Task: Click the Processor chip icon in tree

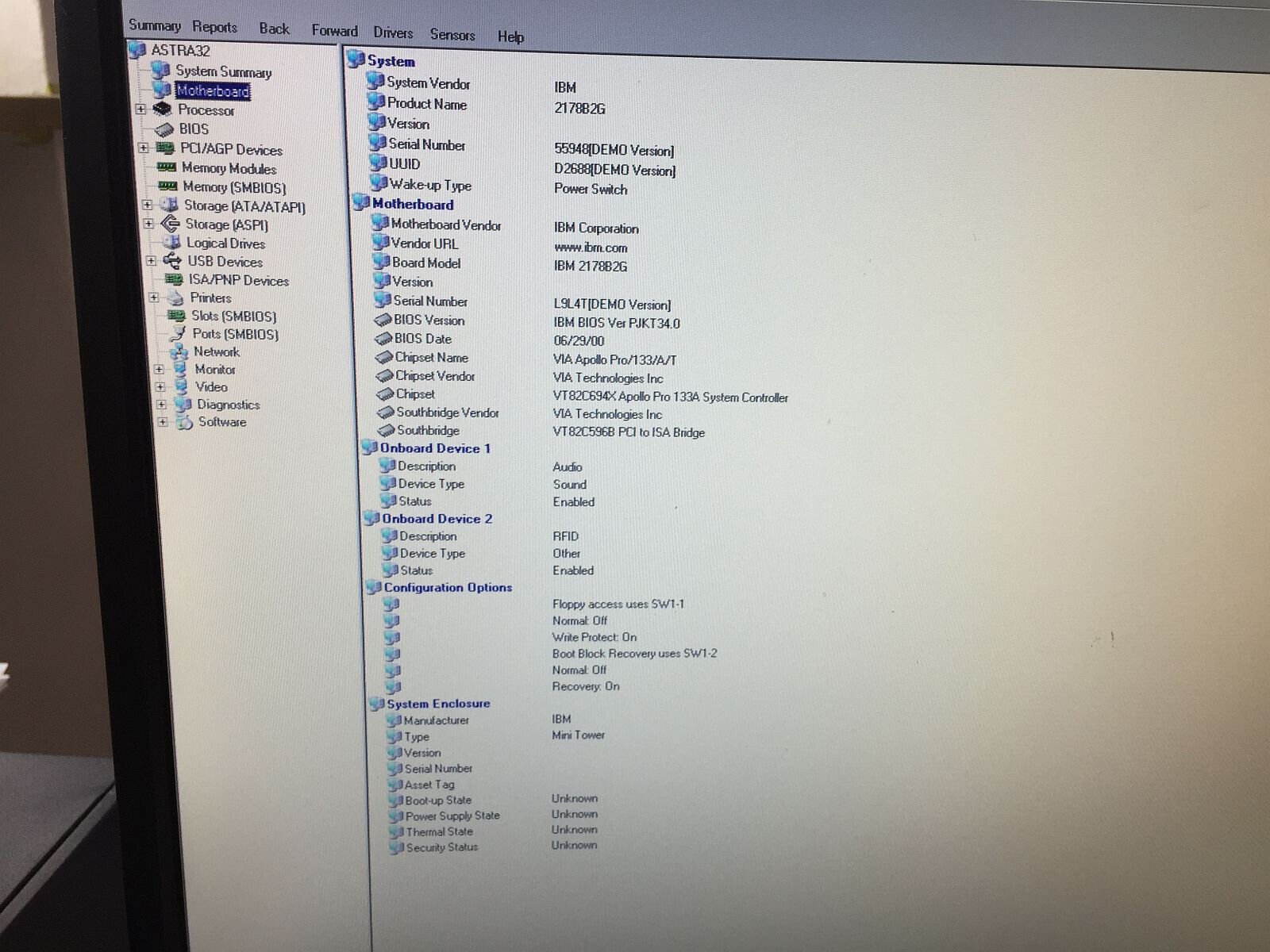Action: point(162,109)
